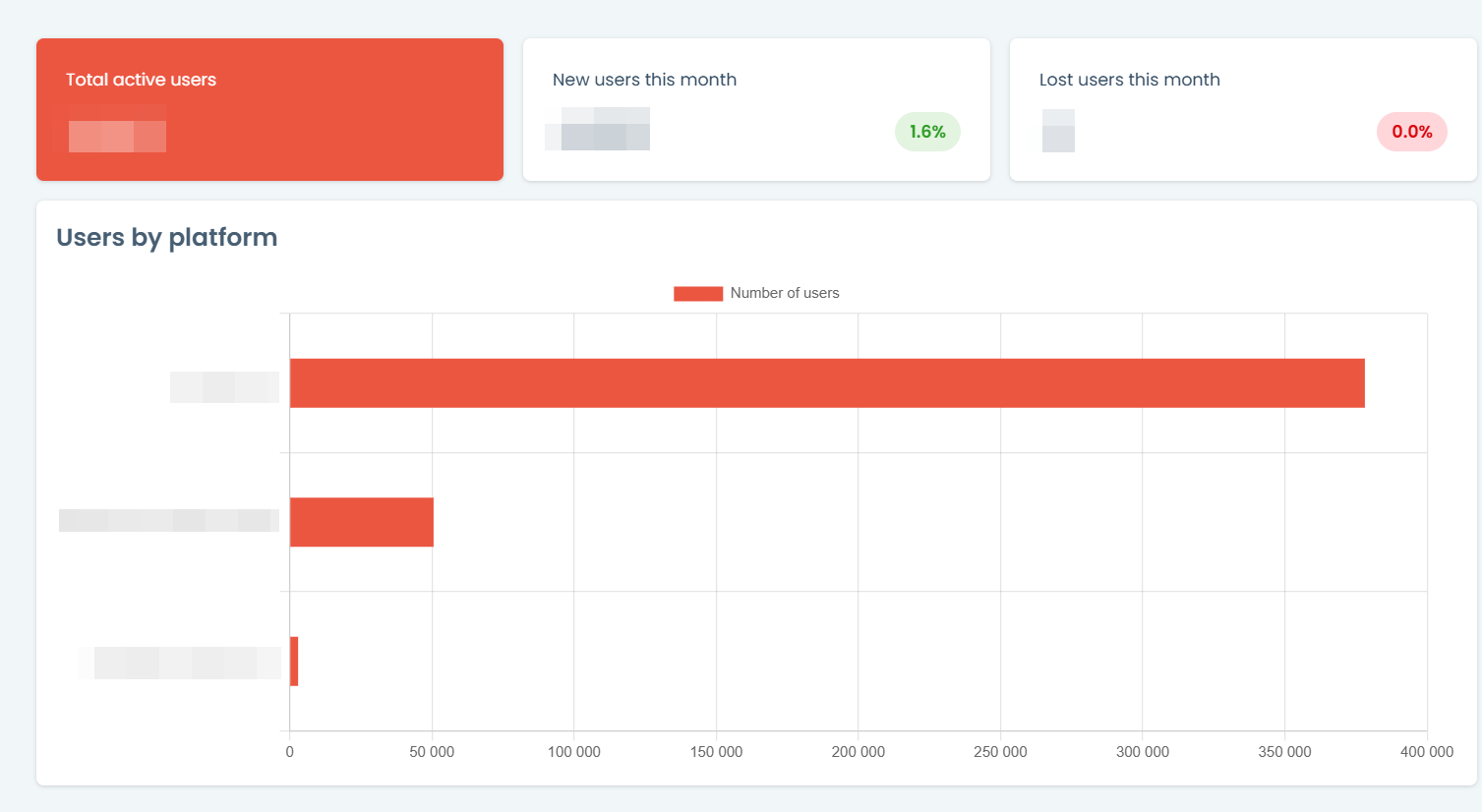Click the 0 x-axis label
Image resolution: width=1482 pixels, height=812 pixels.
pyautogui.click(x=289, y=752)
